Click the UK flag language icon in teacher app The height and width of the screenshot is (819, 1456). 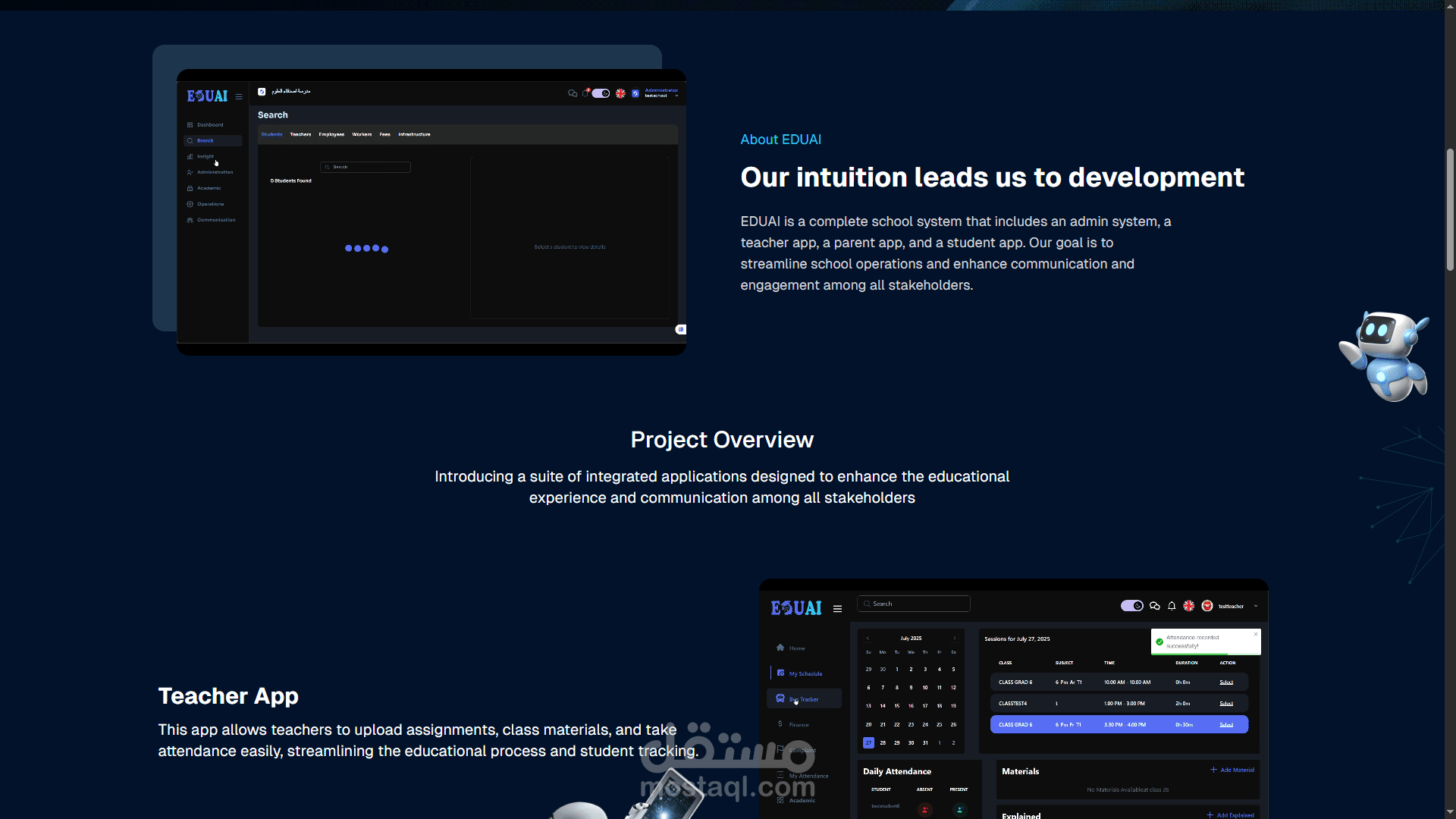(1189, 606)
